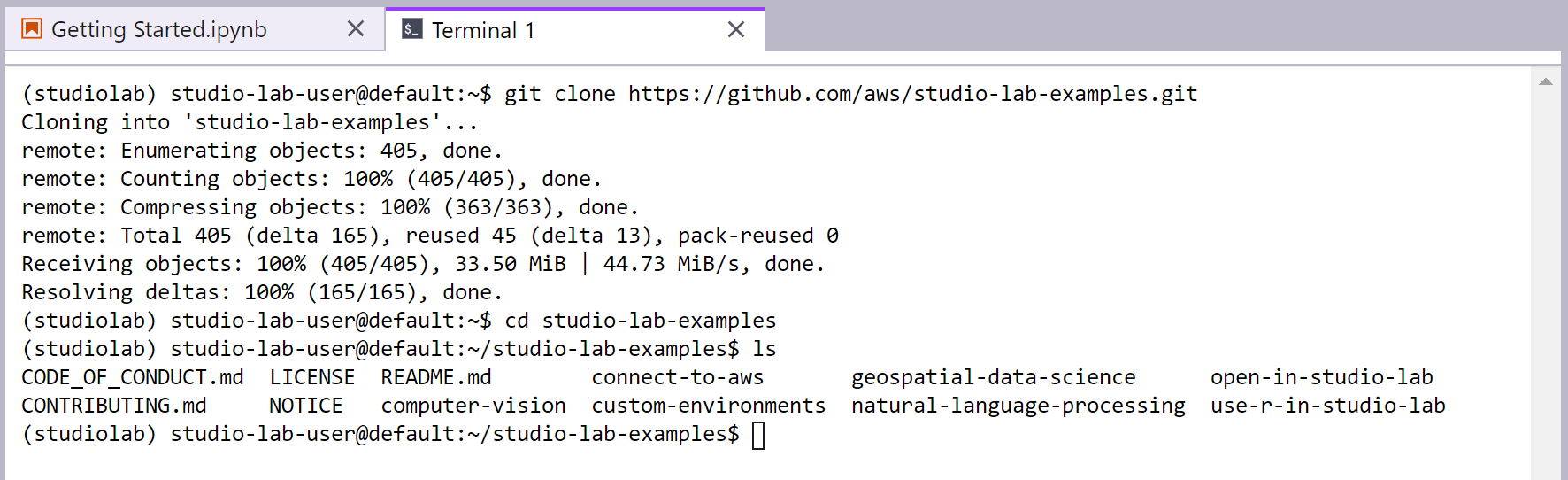Screen dimensions: 1568x480
Task: Click the geospatial-data-science directory name
Action: pos(993,377)
